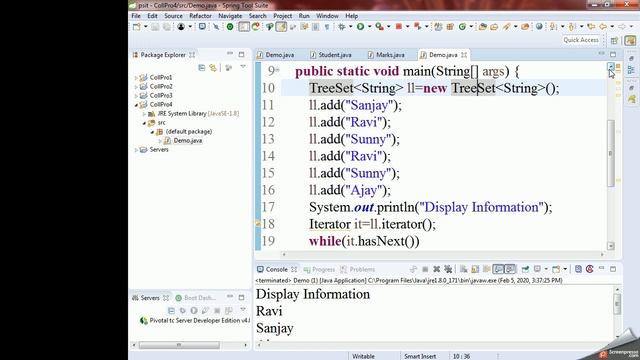Close the active Demo.java editor tab
Screen dimensions: 640x360
click(x=464, y=55)
